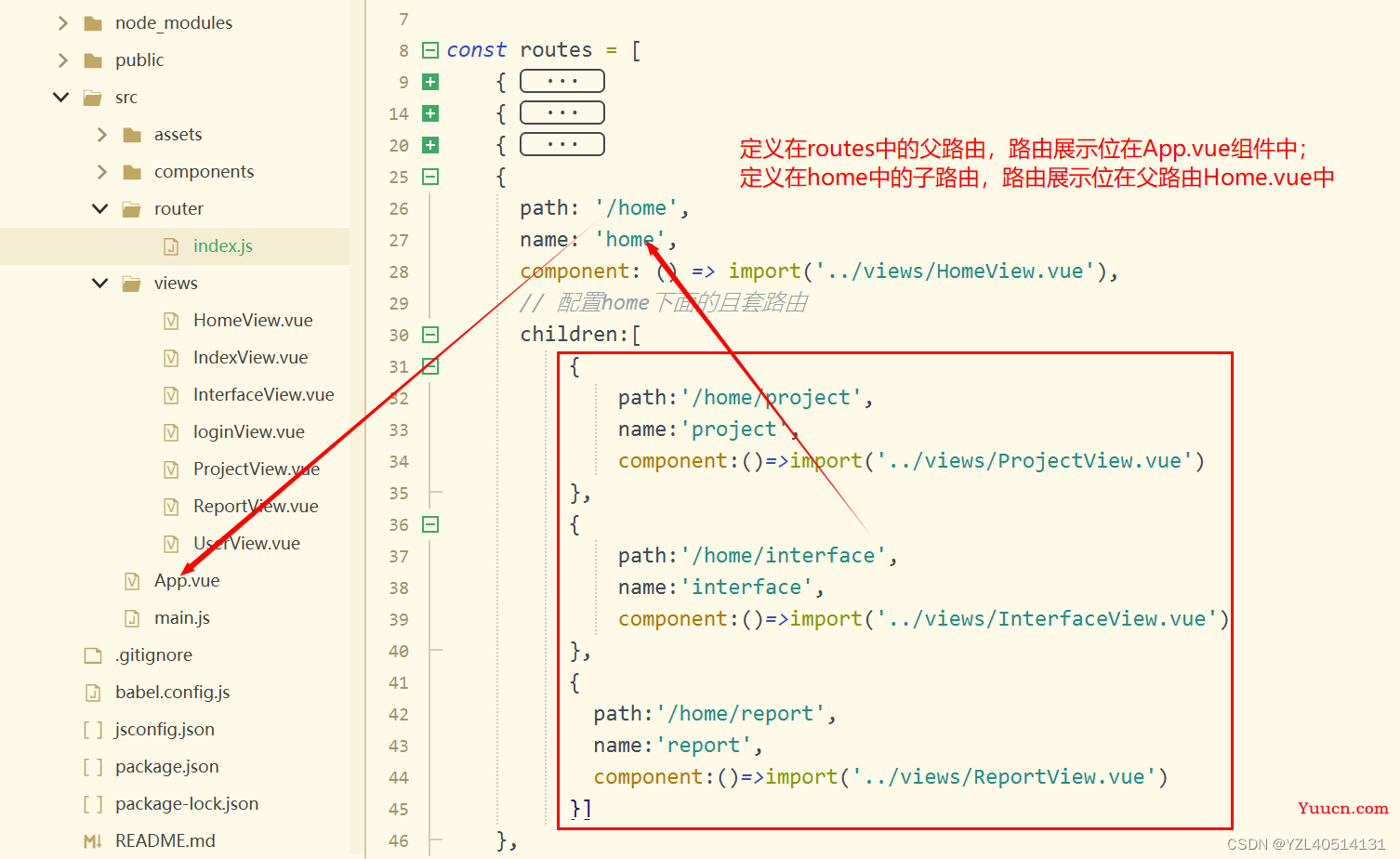The width and height of the screenshot is (1400, 859).
Task: Click line number 42 in the gutter
Action: click(x=399, y=714)
